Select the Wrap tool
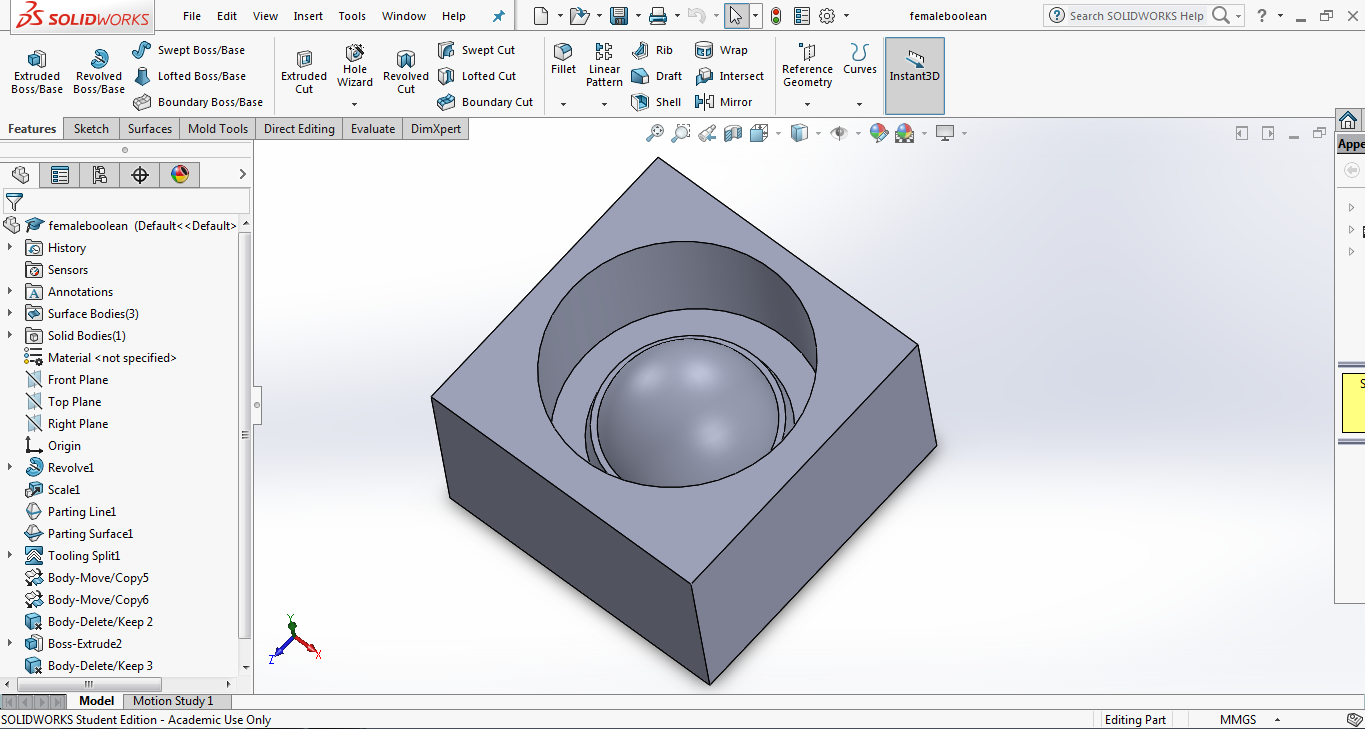The width and height of the screenshot is (1365, 729). coord(721,50)
